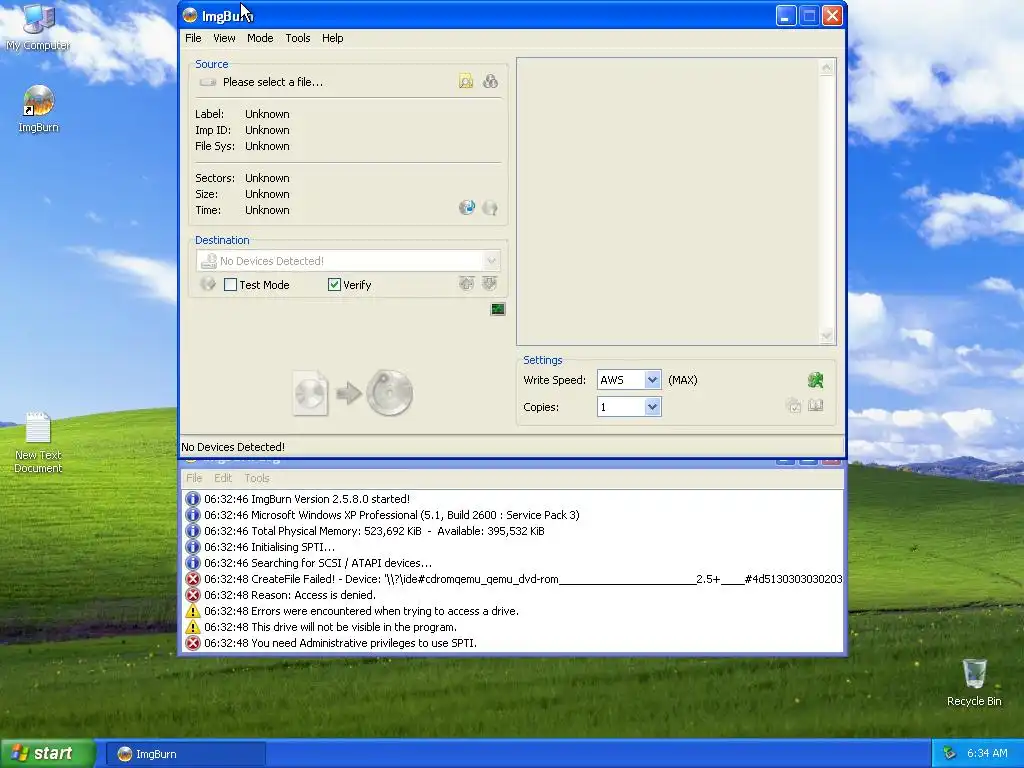1024x768 pixels.
Task: Open the Mode menu
Action: pos(260,38)
